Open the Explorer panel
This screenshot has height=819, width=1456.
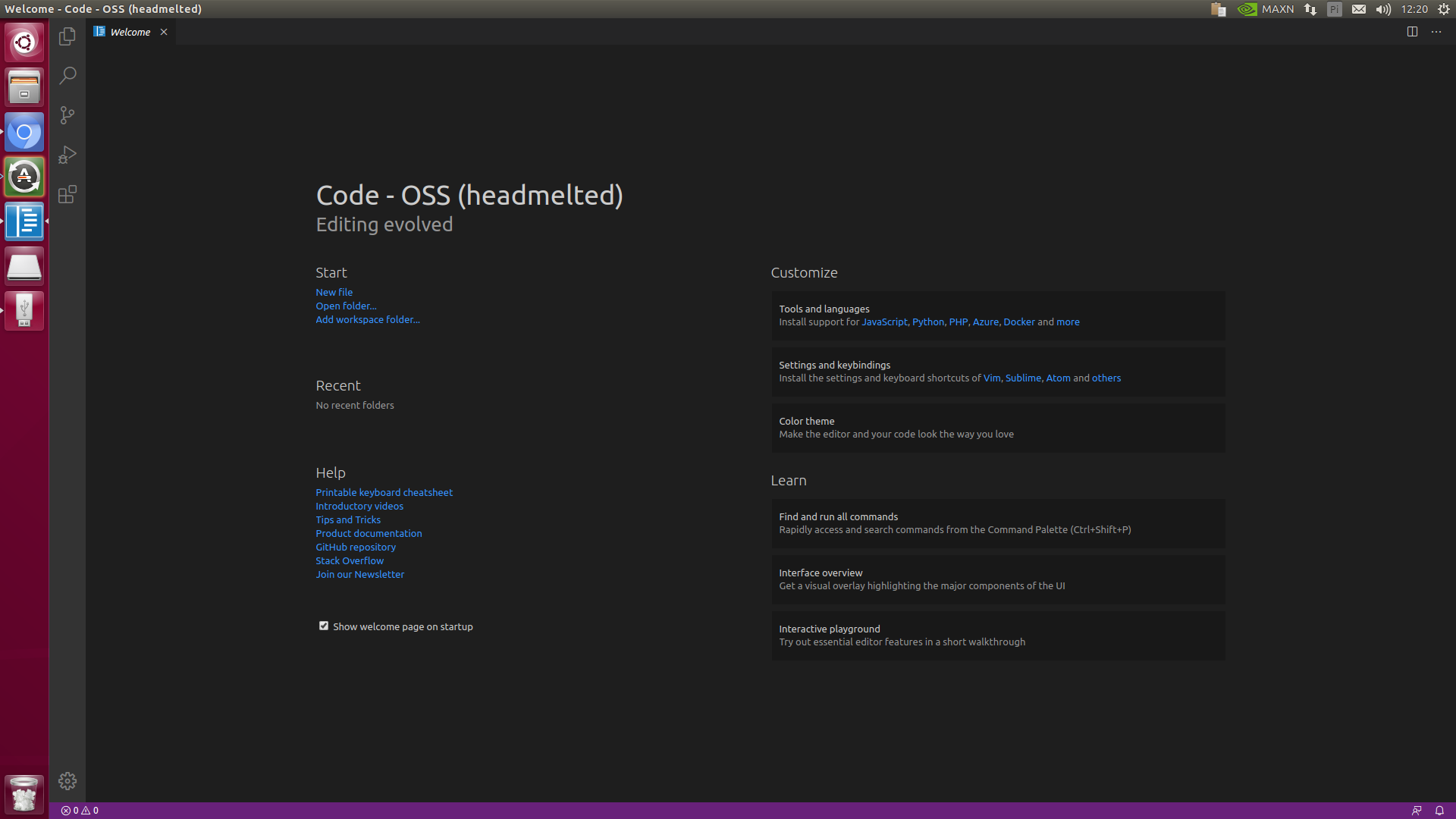(x=67, y=35)
